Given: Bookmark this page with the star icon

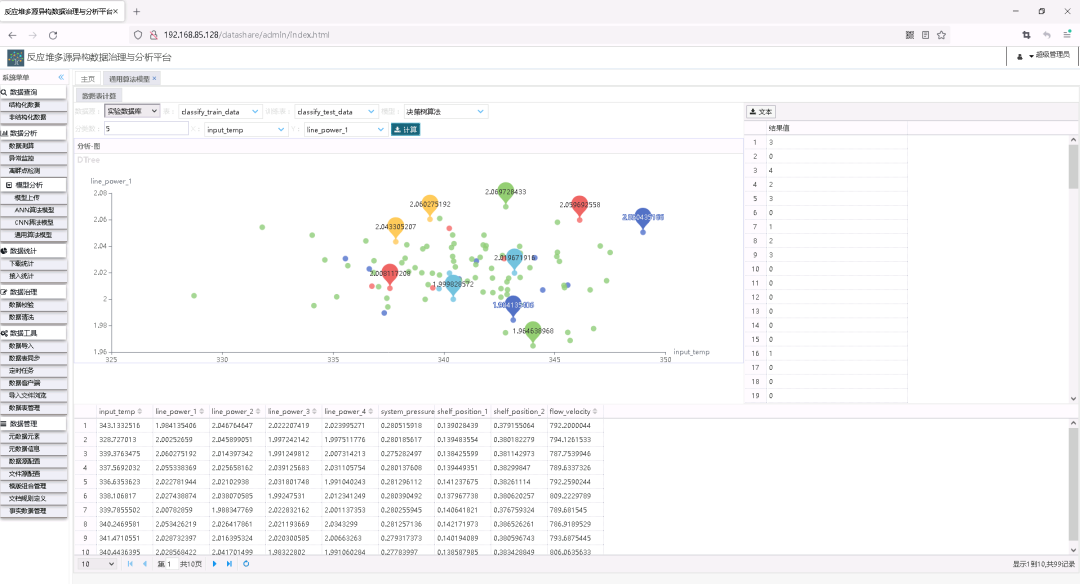Looking at the screenshot, I should 941,34.
